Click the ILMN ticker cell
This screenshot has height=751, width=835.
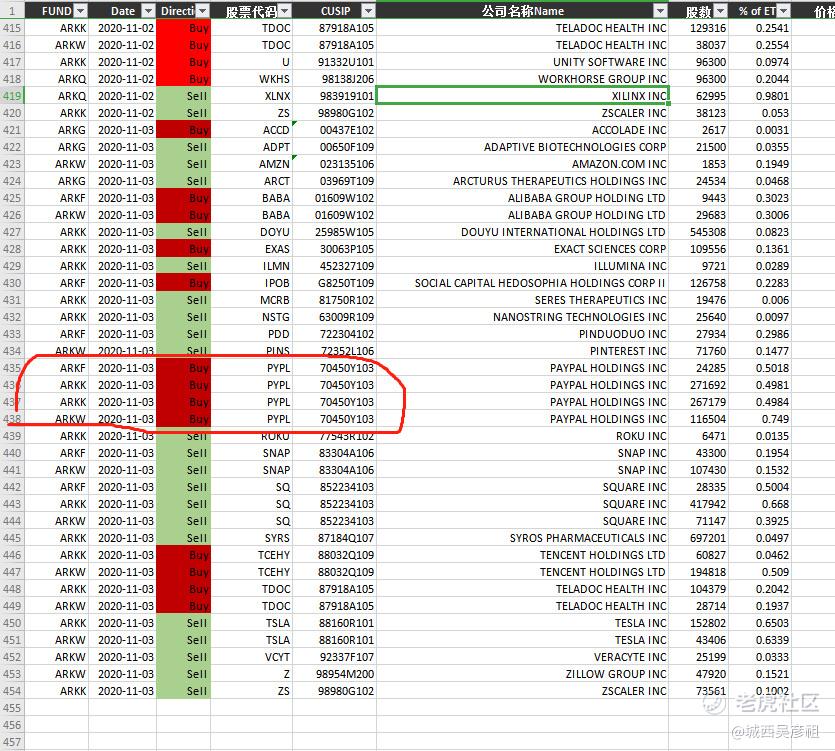point(251,266)
